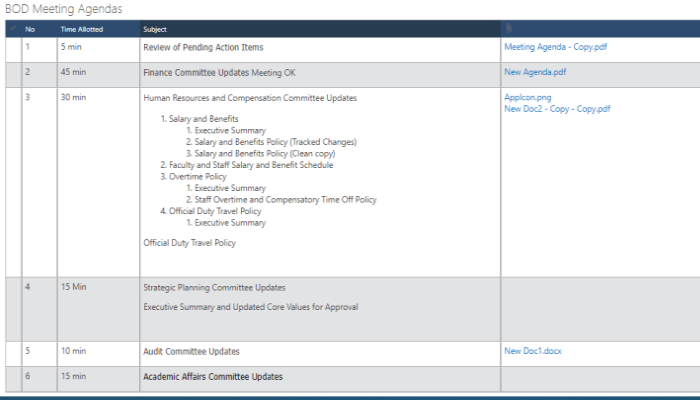Image resolution: width=700 pixels, height=400 pixels.
Task: Open the Subject column header menu
Action: tap(155, 28)
